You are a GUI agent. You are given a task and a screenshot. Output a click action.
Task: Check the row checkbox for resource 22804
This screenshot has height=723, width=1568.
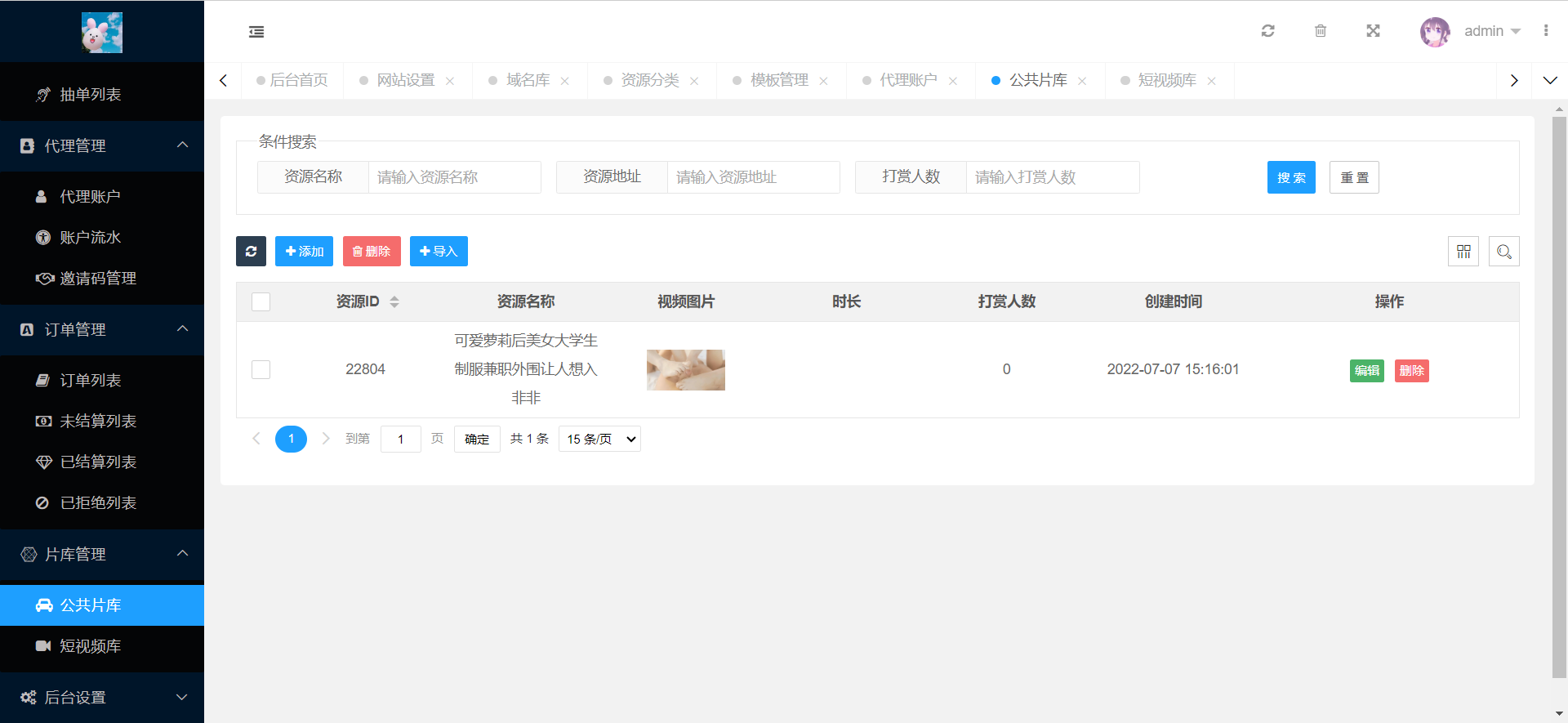(261, 369)
